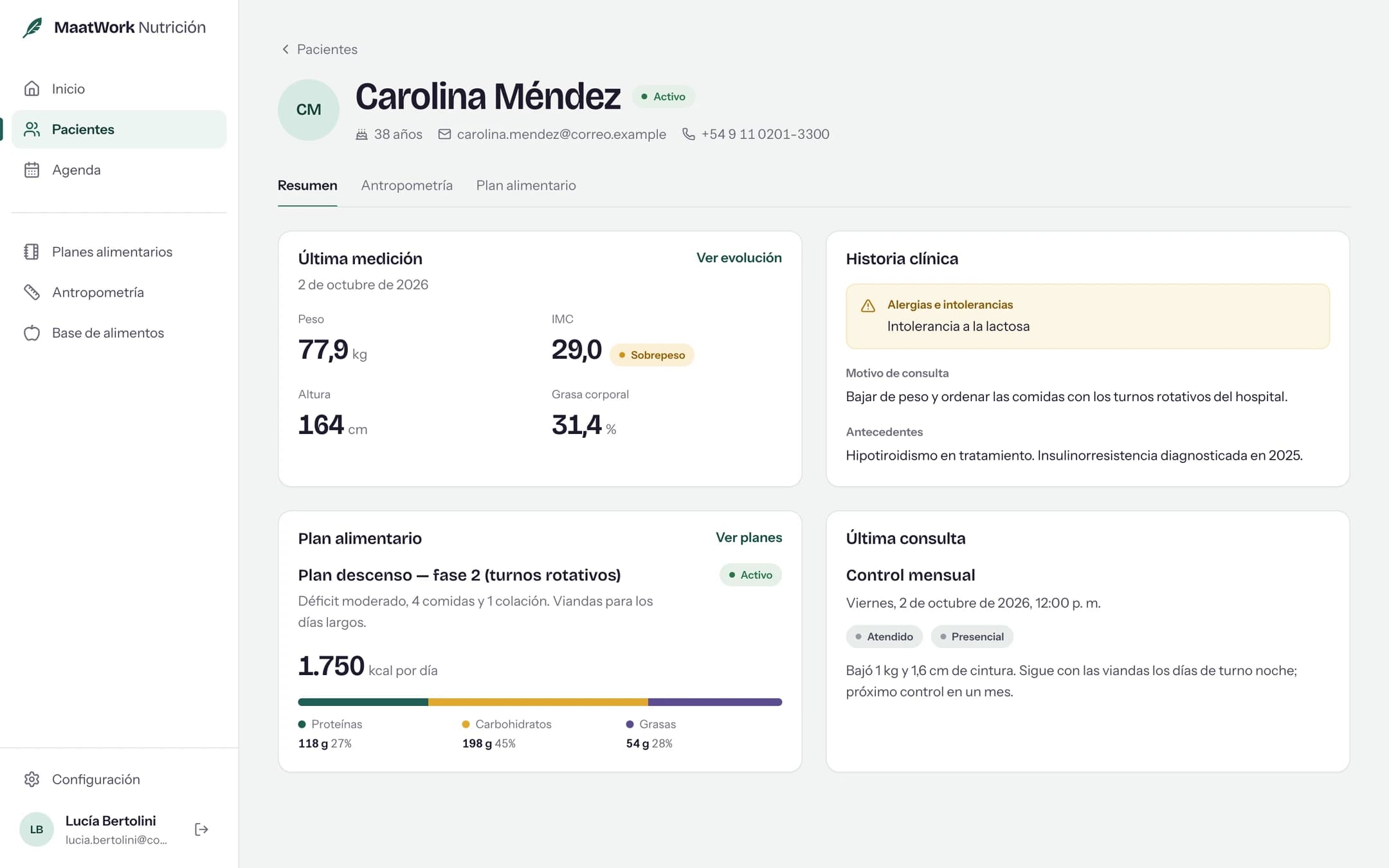Screen dimensions: 1389x868
Task: Click the yellow Carbohidratos segment of macro bar
Action: 538,702
